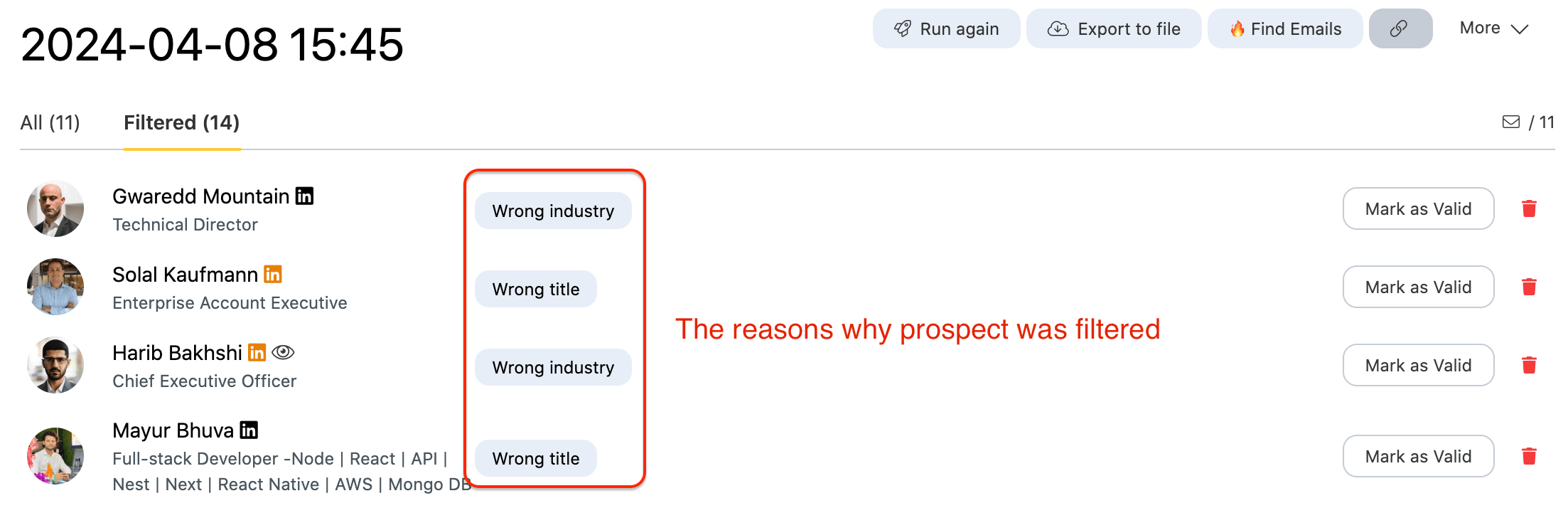1568x508 pixels.
Task: Delete Gwaredd Mountain with trash icon
Action: point(1529,208)
